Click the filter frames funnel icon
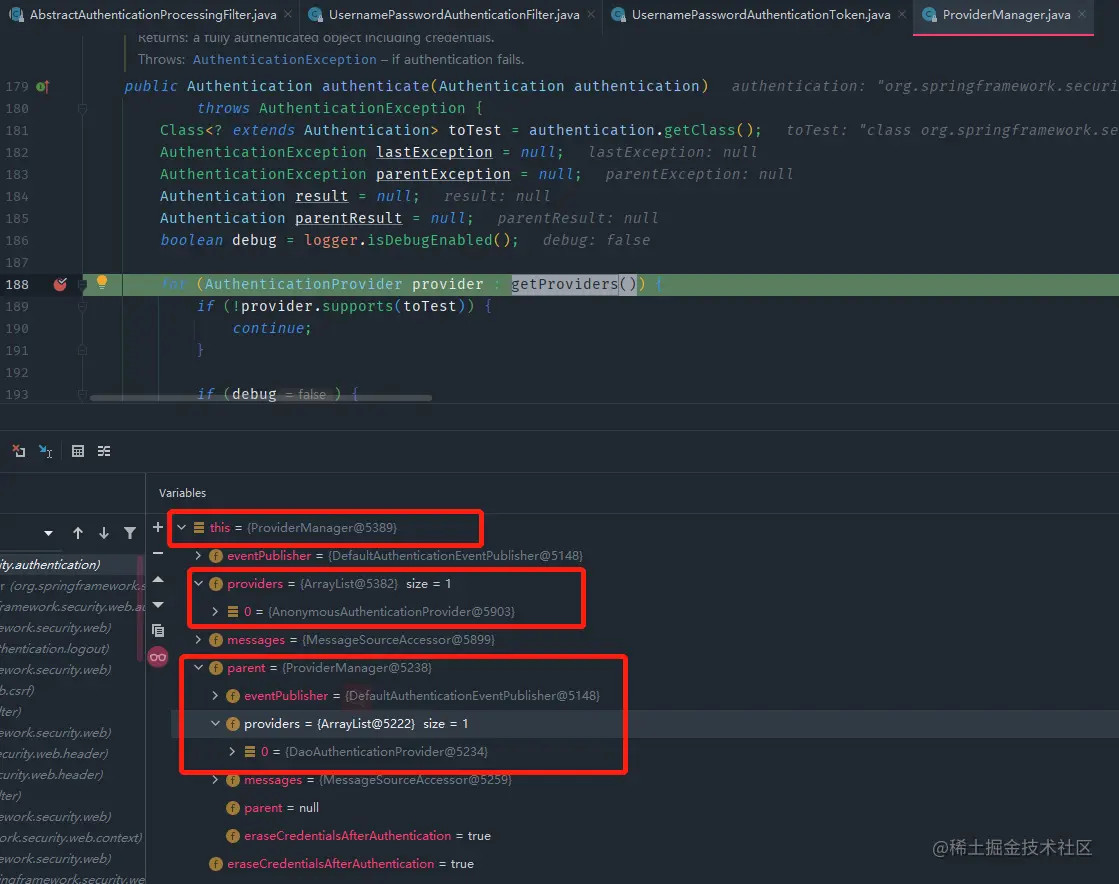Image resolution: width=1119 pixels, height=884 pixels. click(130, 533)
